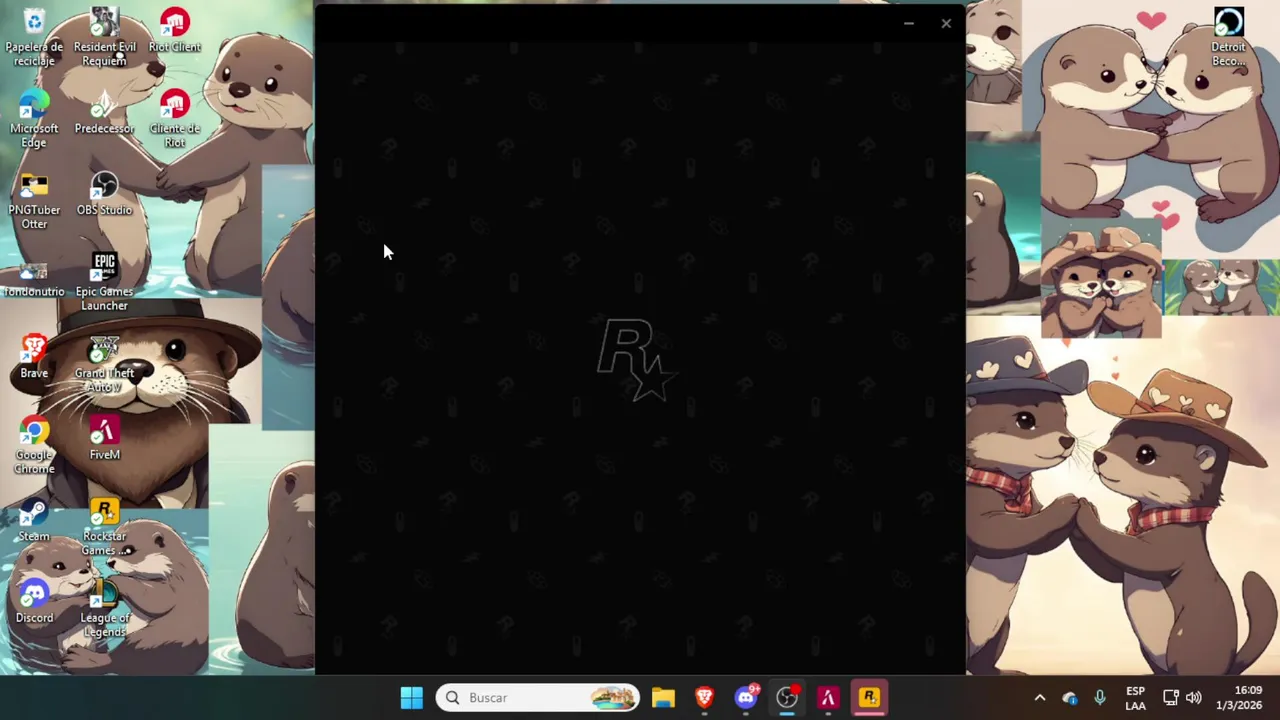This screenshot has height=720, width=1280.
Task: Open the Riot Client desktop shortcut
Action: (175, 31)
